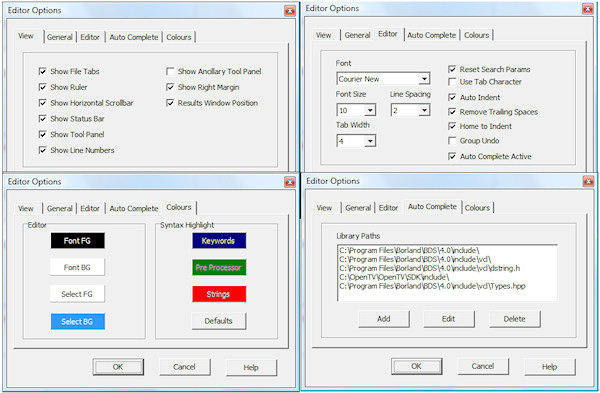Viewport: 600px width, 393px height.
Task: Open Auto Complete tab in top-left window
Action: [134, 37]
